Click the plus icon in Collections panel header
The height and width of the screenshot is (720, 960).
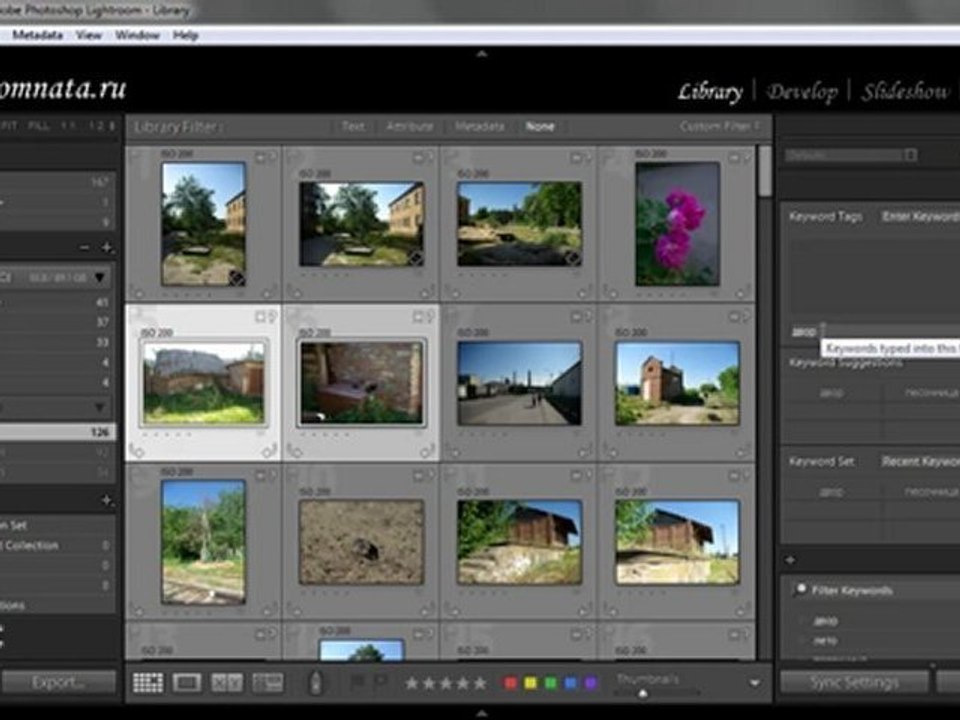click(107, 499)
